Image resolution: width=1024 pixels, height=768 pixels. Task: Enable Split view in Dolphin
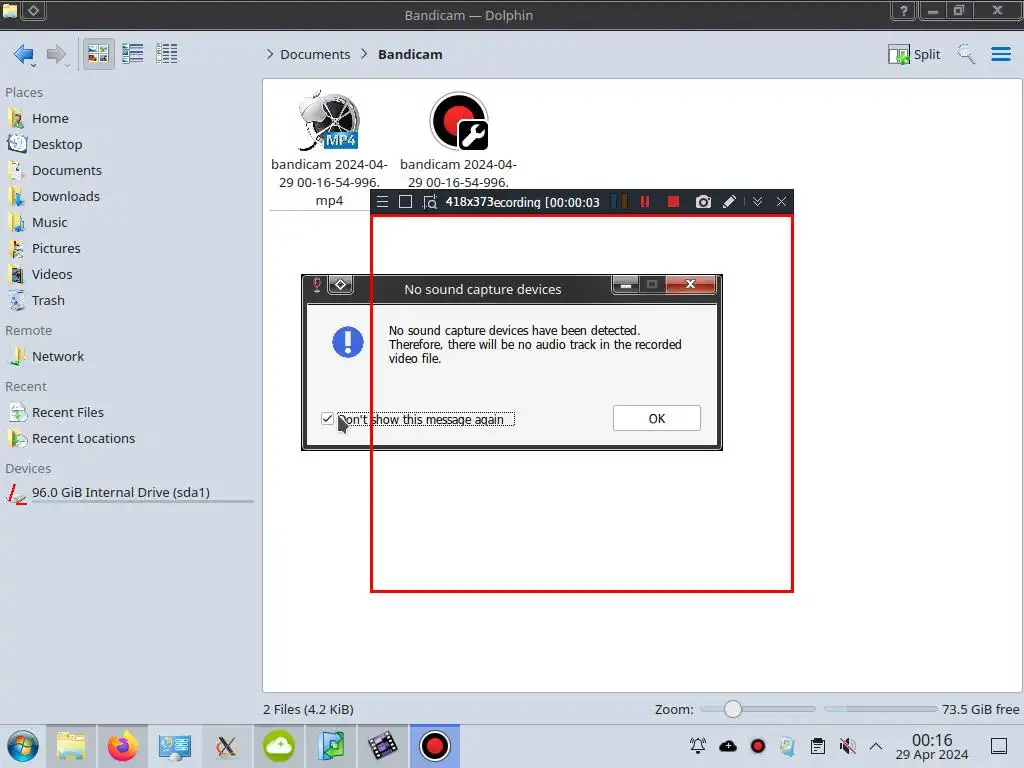(x=914, y=54)
